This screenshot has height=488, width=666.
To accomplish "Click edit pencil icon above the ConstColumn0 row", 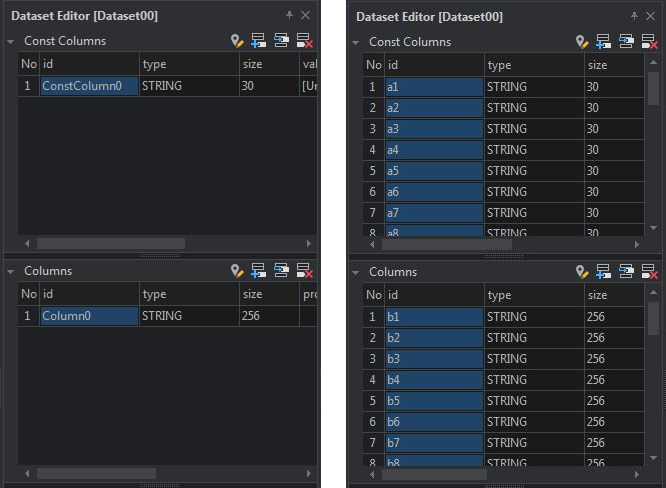I will click(237, 41).
